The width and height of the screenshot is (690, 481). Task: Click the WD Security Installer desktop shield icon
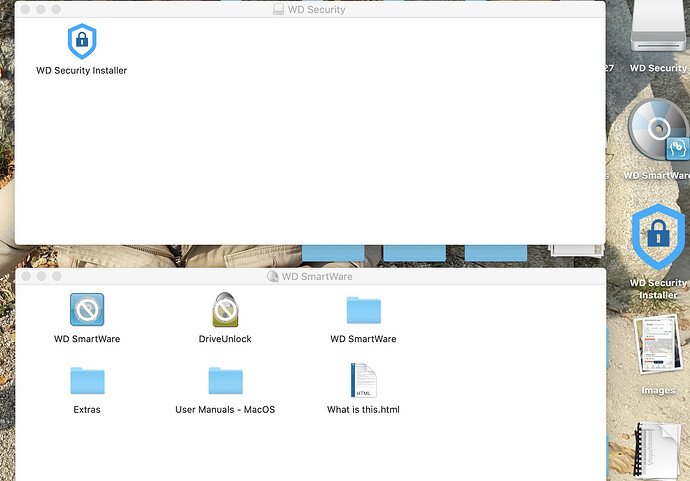pos(658,237)
